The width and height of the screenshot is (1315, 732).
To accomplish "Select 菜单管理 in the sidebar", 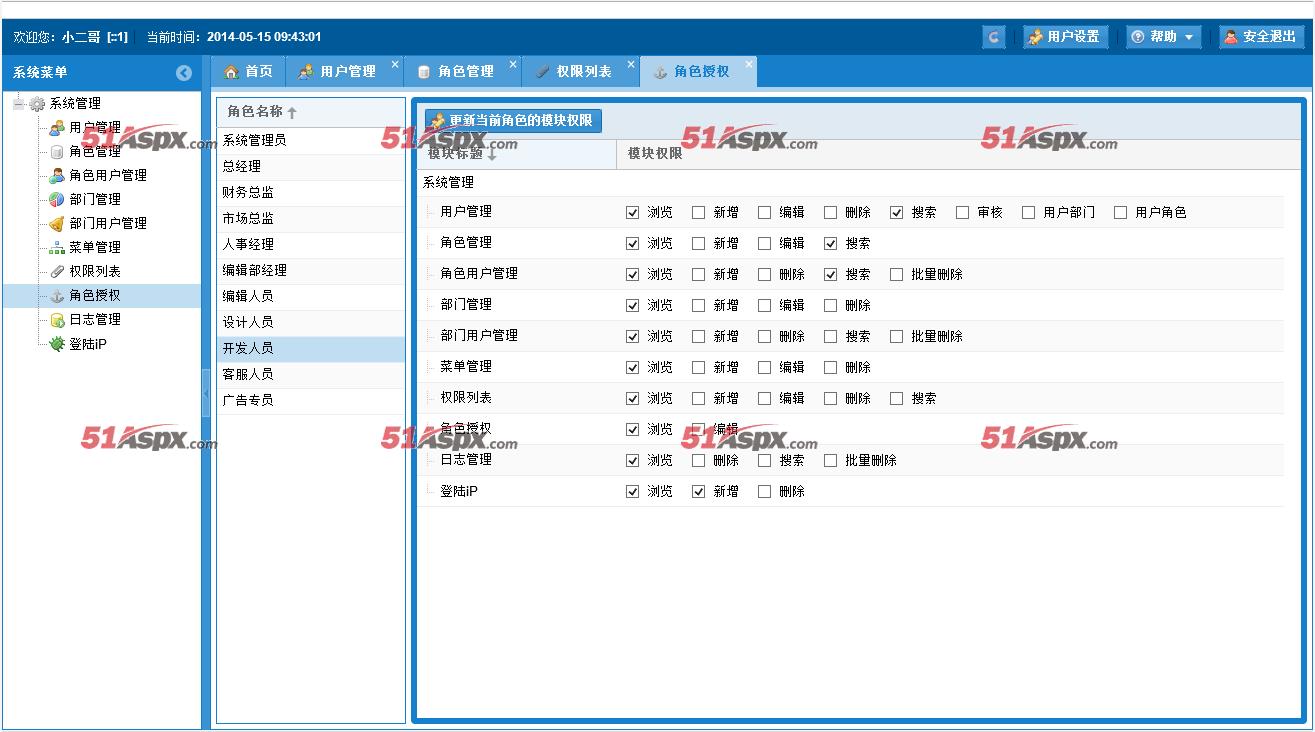I will (95, 247).
